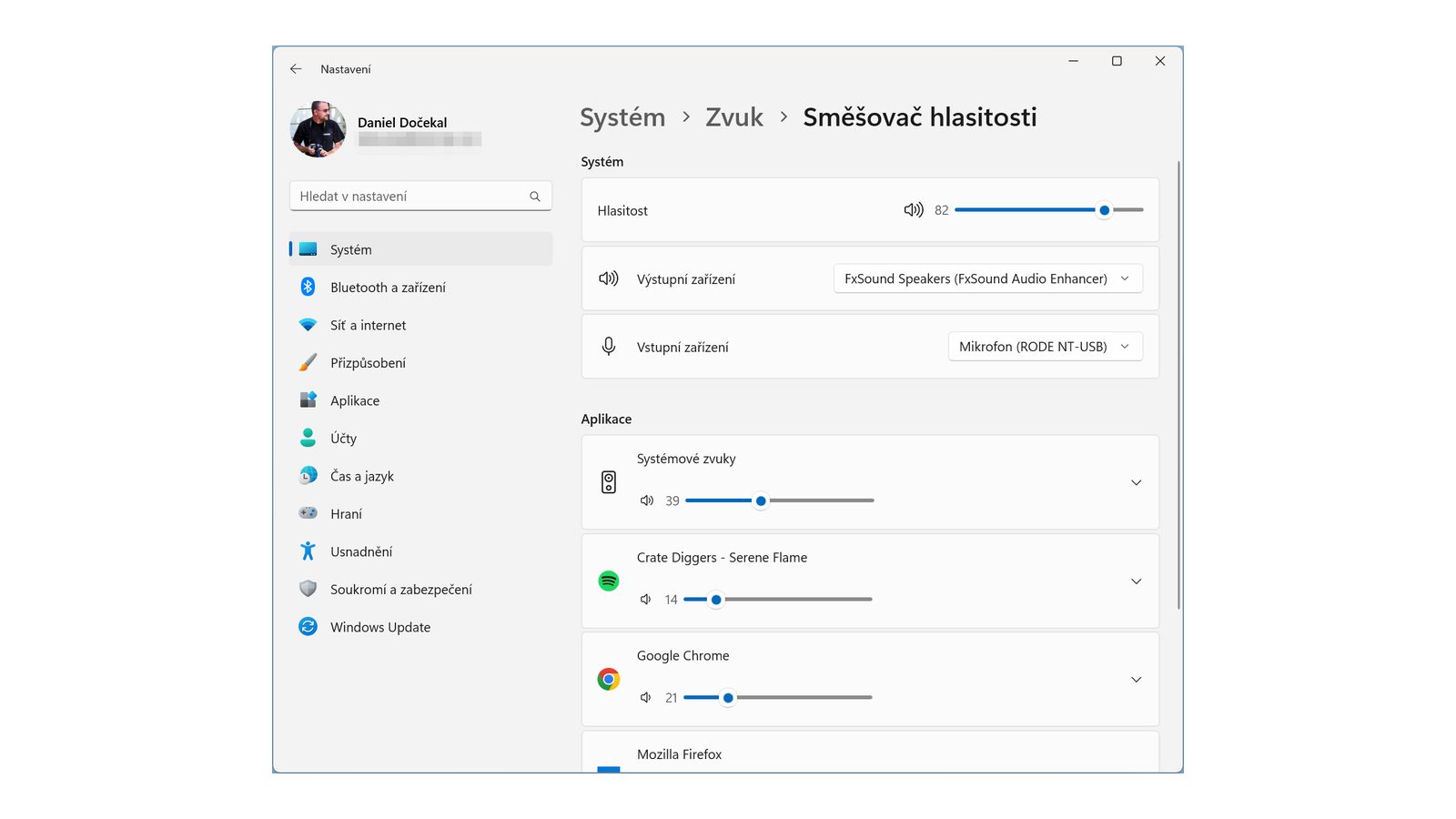
Task: Maximize the Nastavení window
Action: pos(1117,61)
